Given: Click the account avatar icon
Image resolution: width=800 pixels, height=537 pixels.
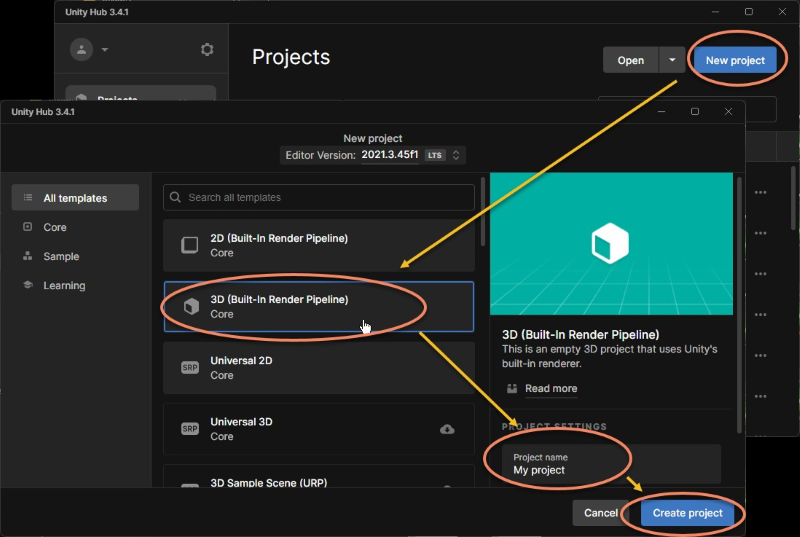Looking at the screenshot, I should click(81, 49).
